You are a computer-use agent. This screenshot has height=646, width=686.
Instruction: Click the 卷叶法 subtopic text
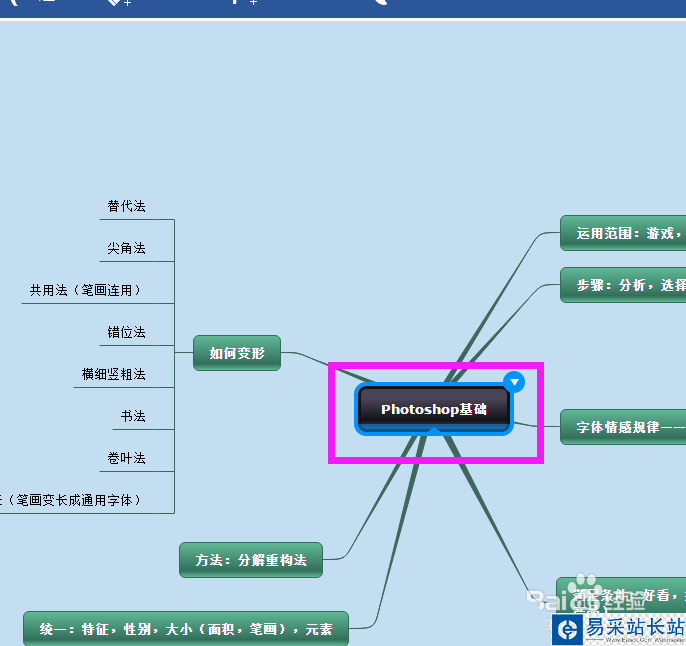pyautogui.click(x=126, y=458)
